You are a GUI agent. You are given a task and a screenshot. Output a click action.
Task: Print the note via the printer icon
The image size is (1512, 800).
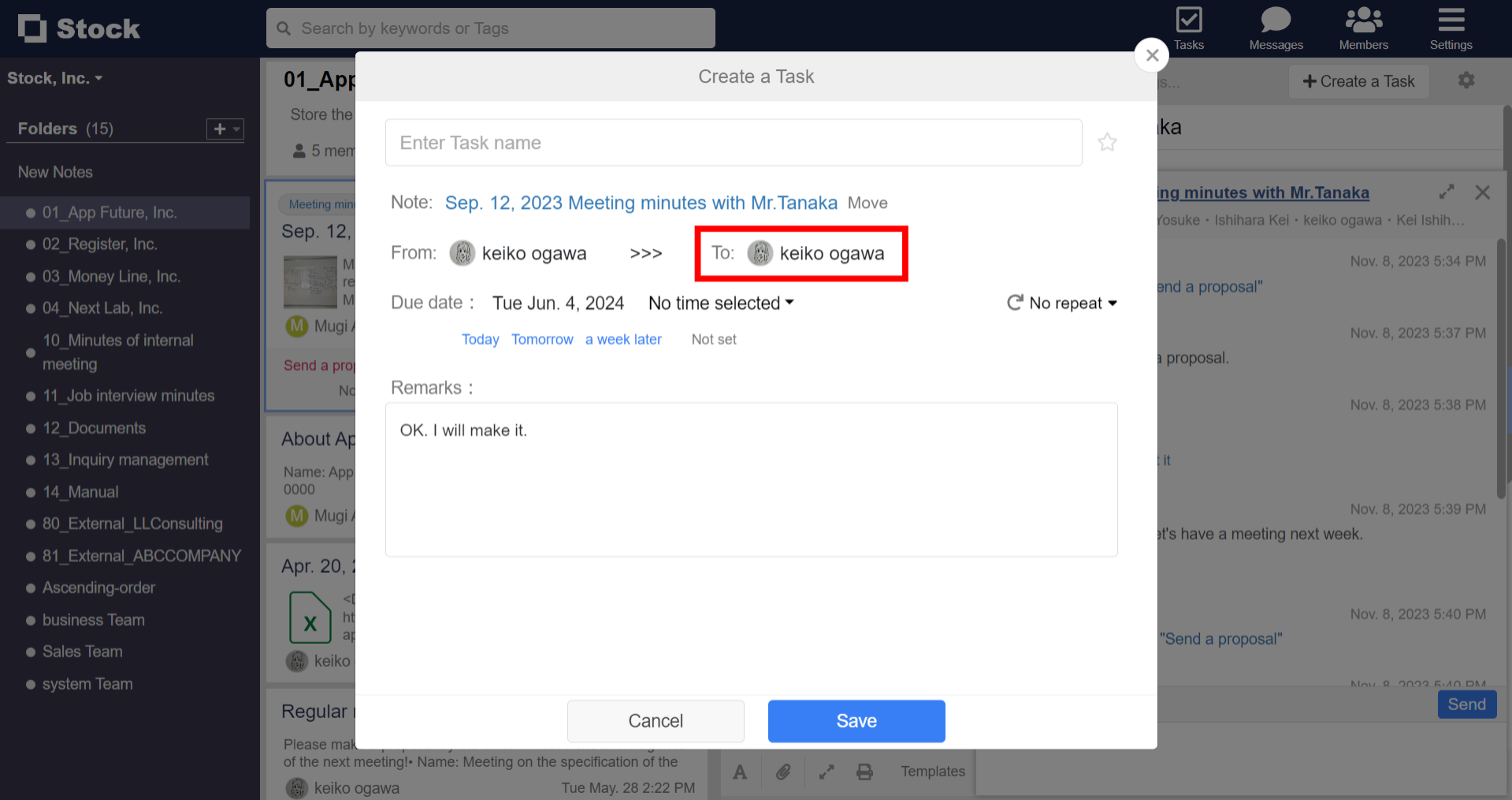(x=864, y=772)
